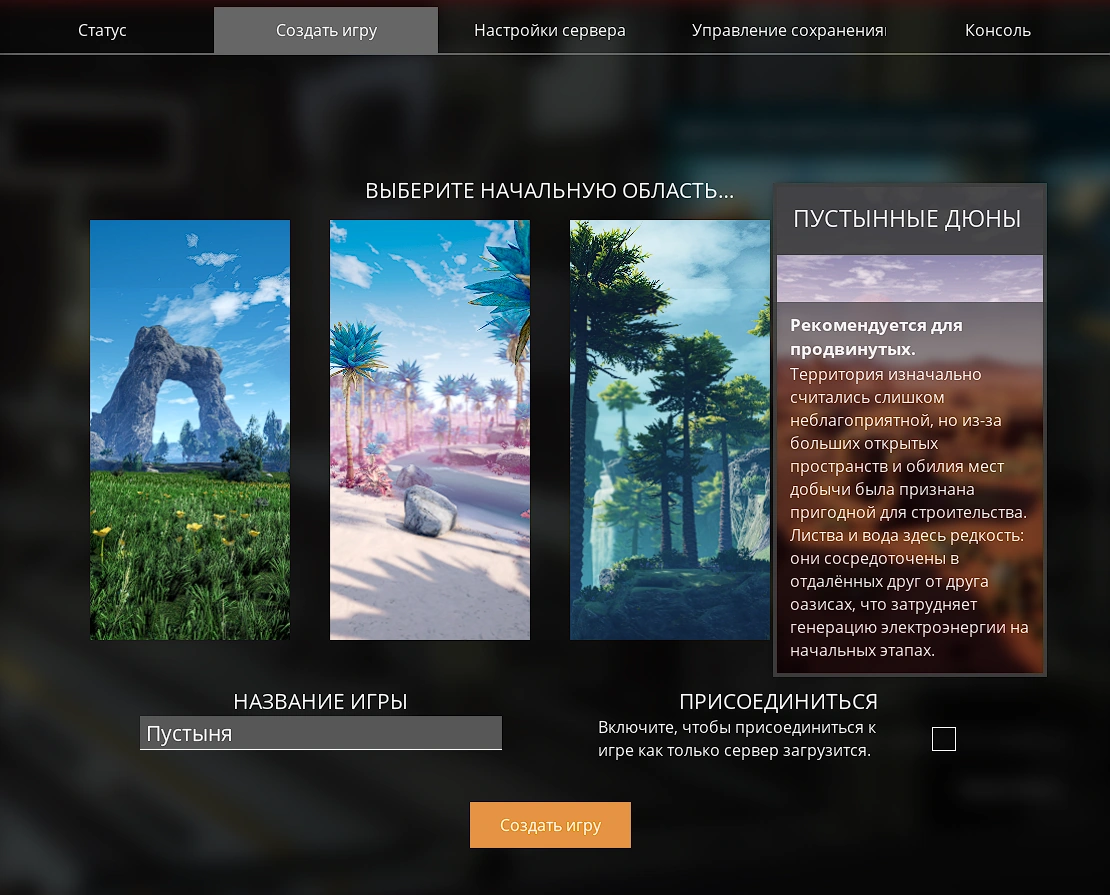Clear the Пустыня text in name field
Viewport: 1110px width, 895px height.
pos(321,733)
